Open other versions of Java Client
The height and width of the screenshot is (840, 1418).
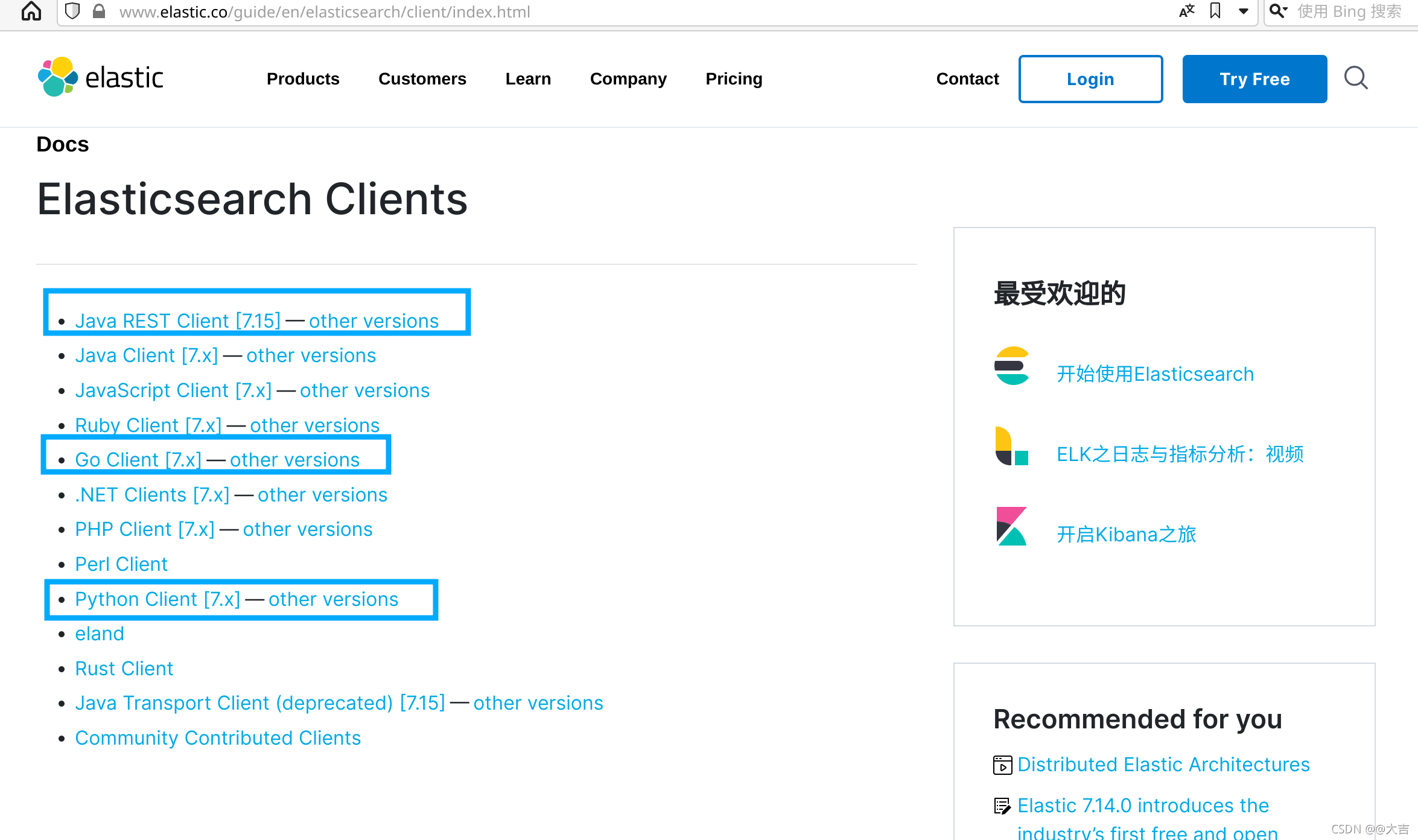coord(311,355)
